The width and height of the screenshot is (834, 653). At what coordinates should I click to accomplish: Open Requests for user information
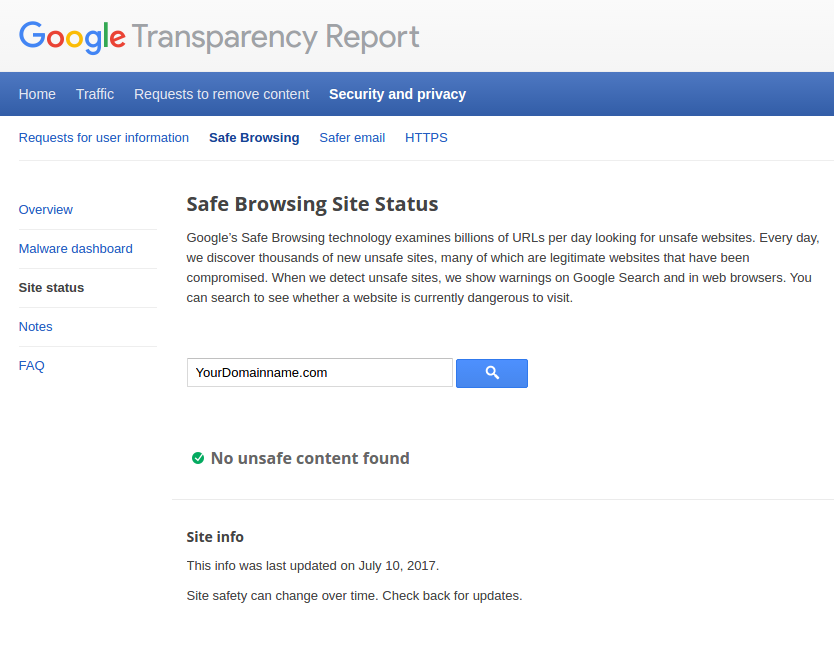click(x=103, y=137)
